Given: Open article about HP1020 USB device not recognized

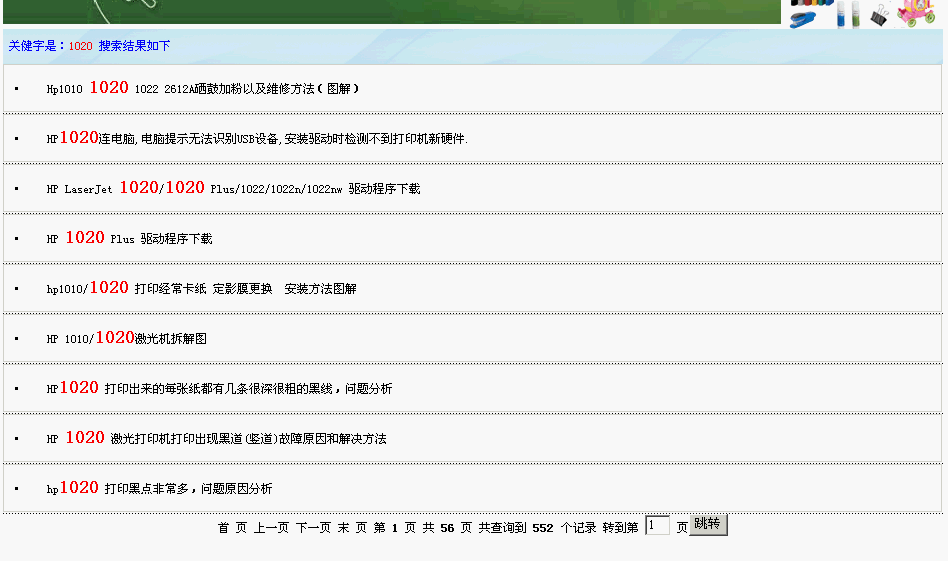Looking at the screenshot, I should [x=257, y=138].
